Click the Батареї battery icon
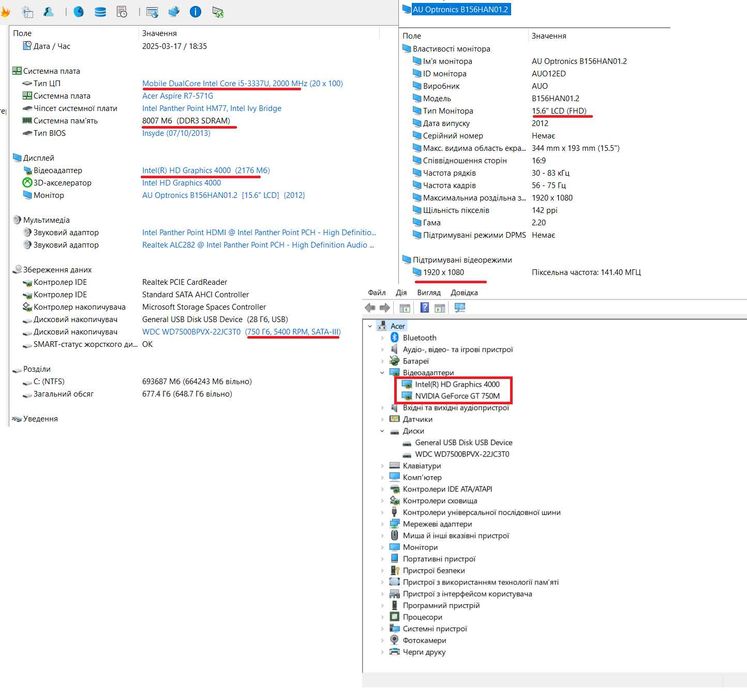 click(x=394, y=361)
